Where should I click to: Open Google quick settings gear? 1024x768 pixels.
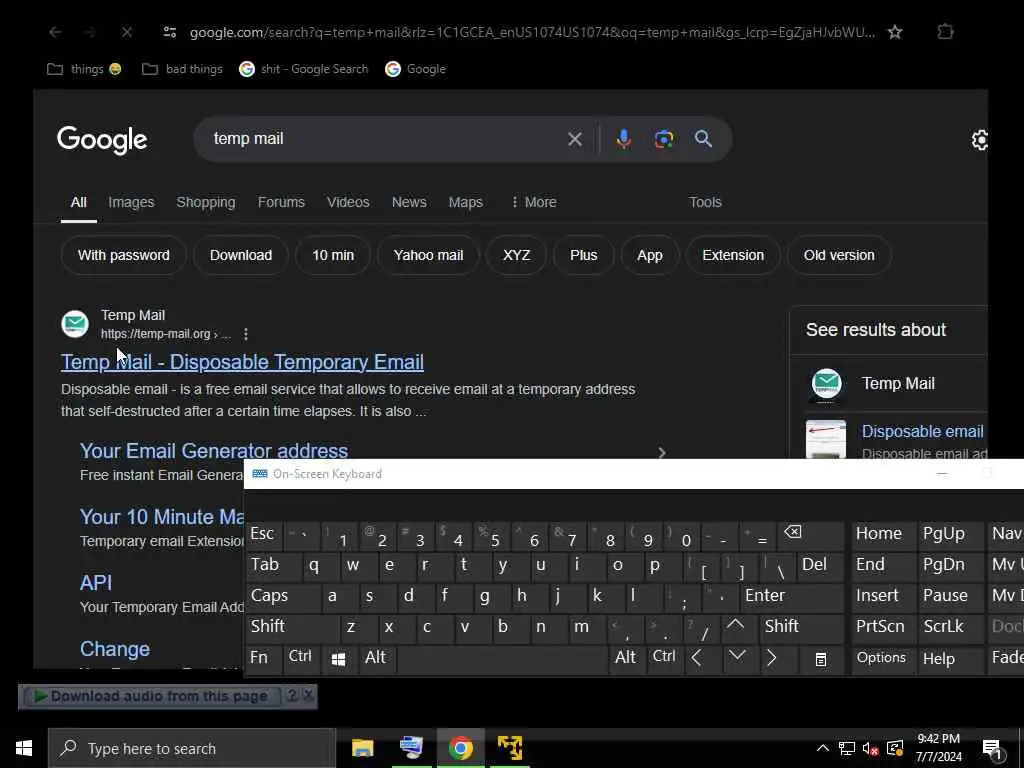point(980,140)
